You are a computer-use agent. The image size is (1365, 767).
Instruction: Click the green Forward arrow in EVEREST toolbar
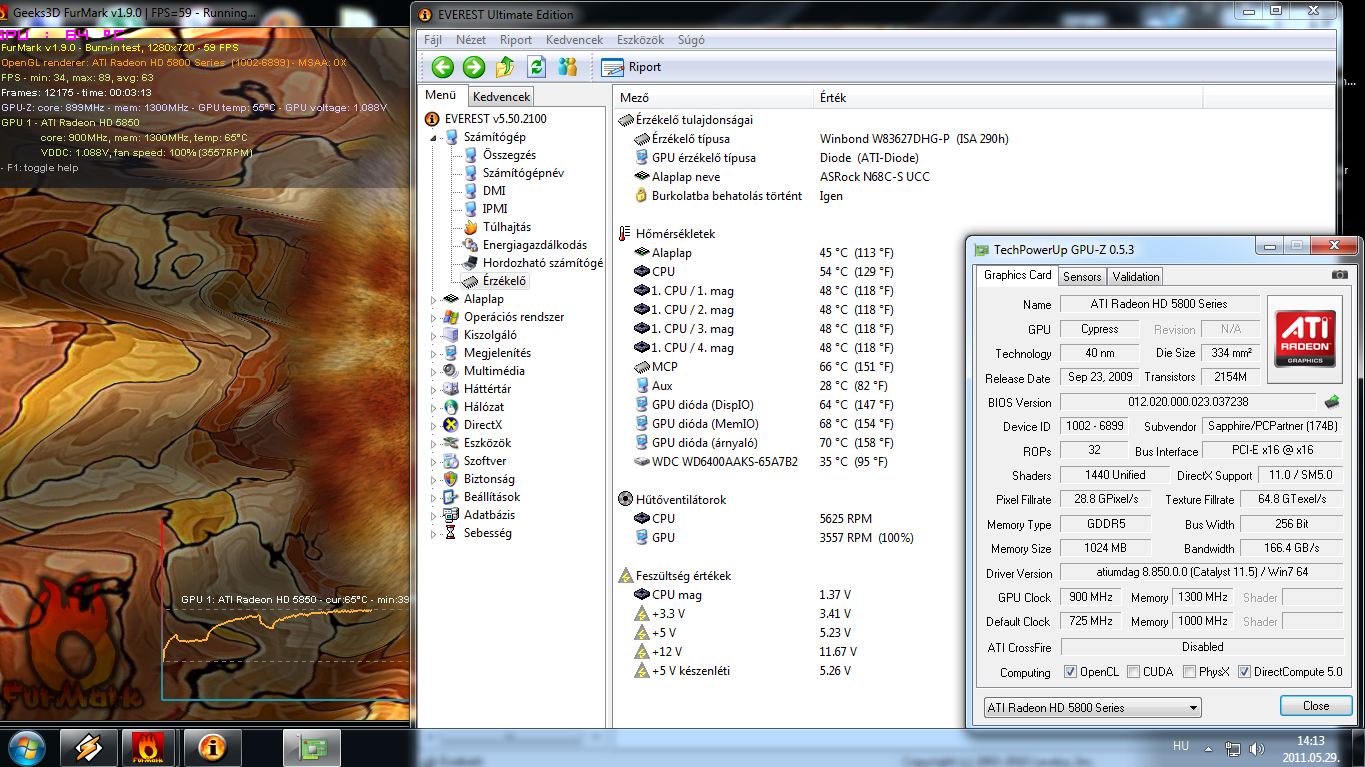coord(474,67)
